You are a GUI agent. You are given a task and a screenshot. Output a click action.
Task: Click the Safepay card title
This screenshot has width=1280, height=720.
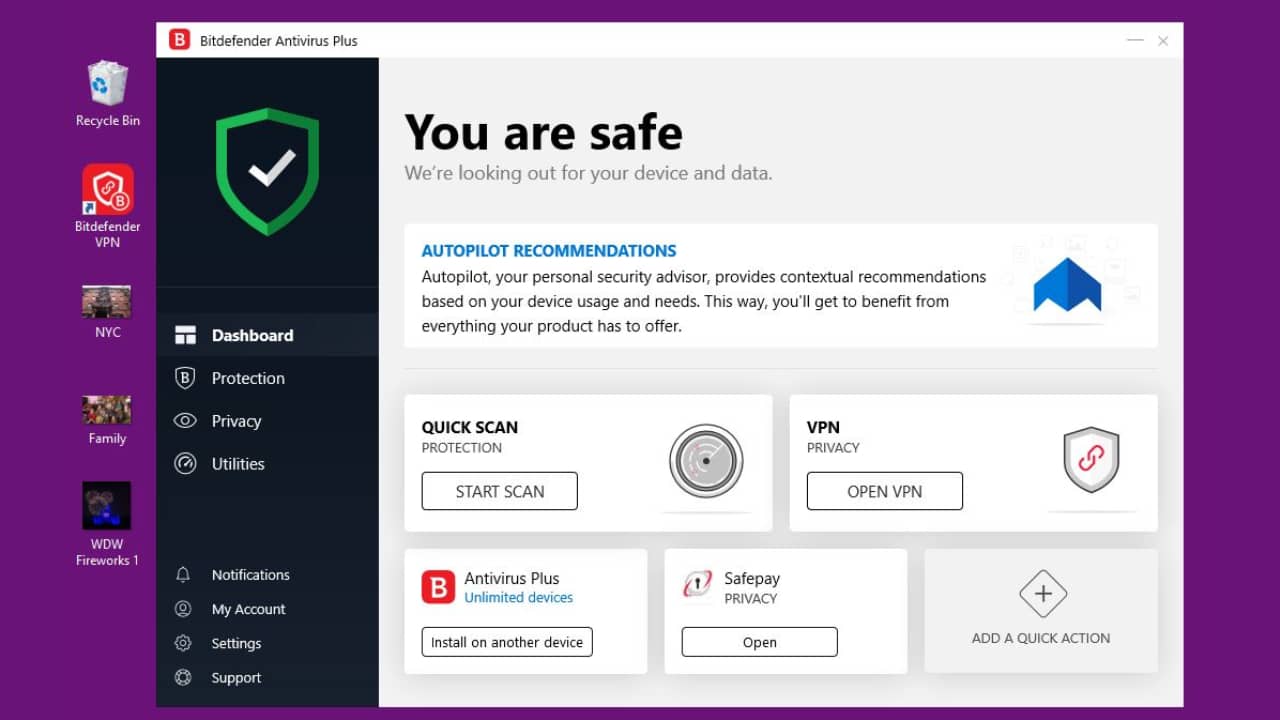coord(752,578)
